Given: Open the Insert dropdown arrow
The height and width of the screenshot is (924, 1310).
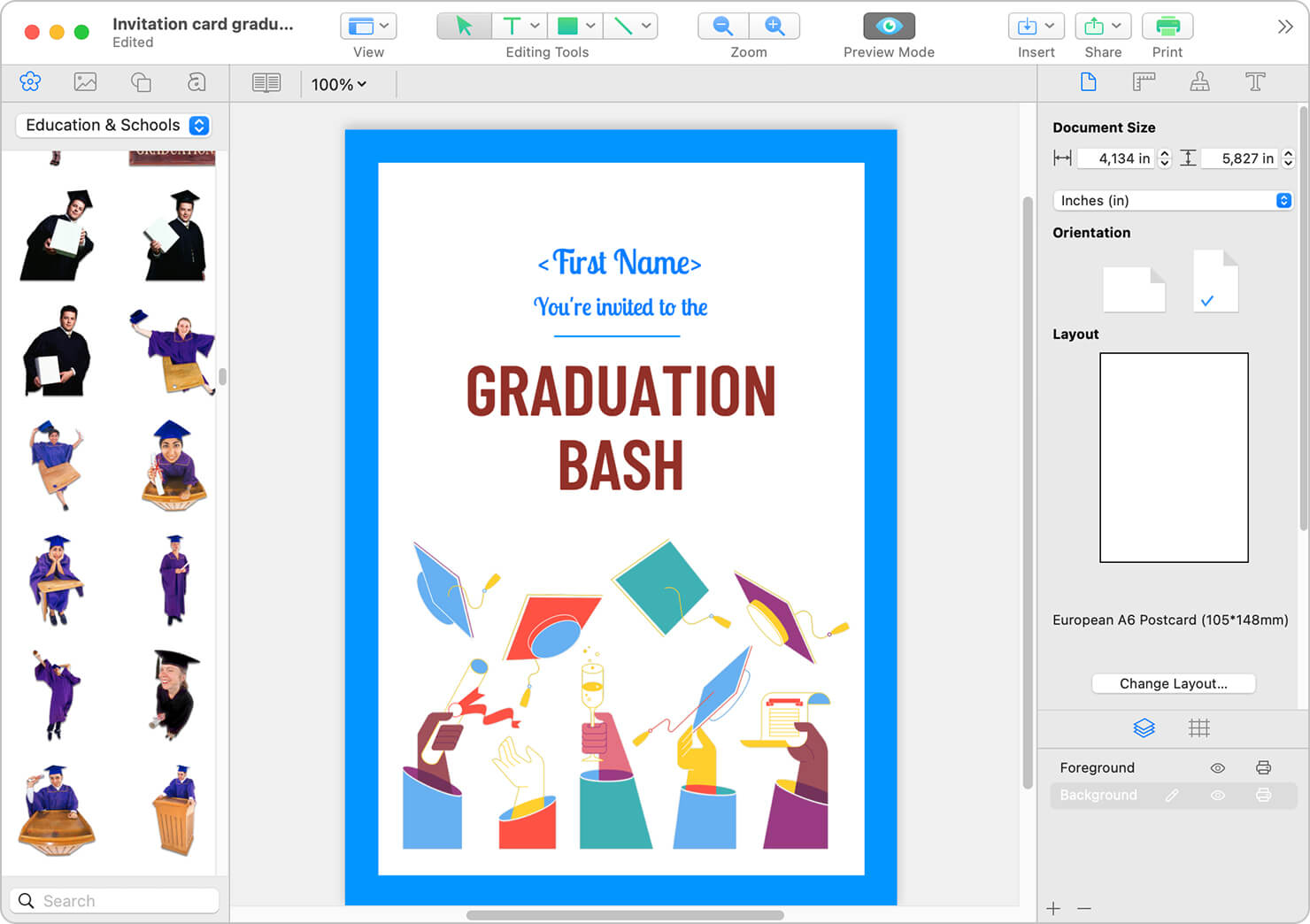Looking at the screenshot, I should 1050,26.
